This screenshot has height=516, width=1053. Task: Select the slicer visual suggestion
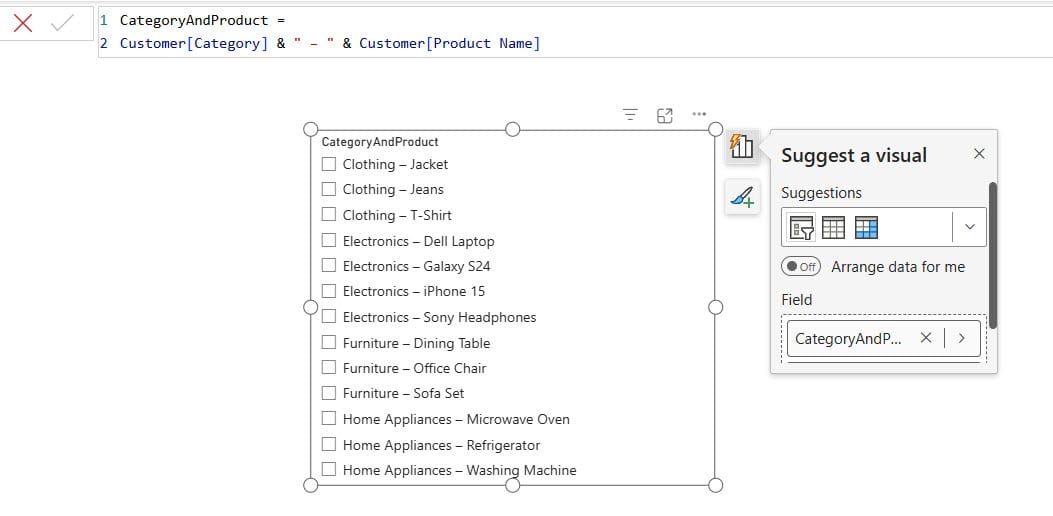[x=802, y=228]
